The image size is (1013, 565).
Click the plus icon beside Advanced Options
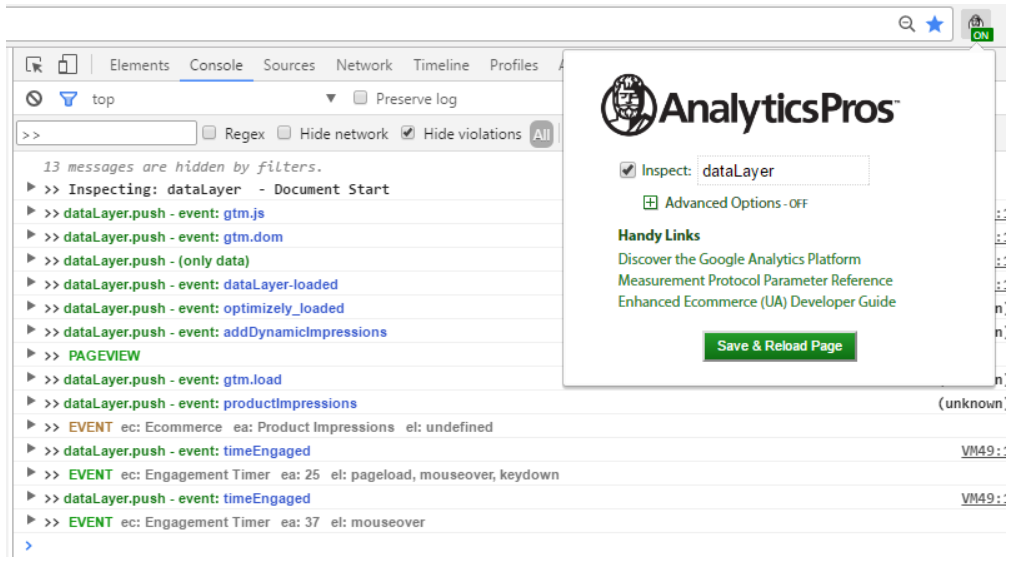click(x=650, y=203)
